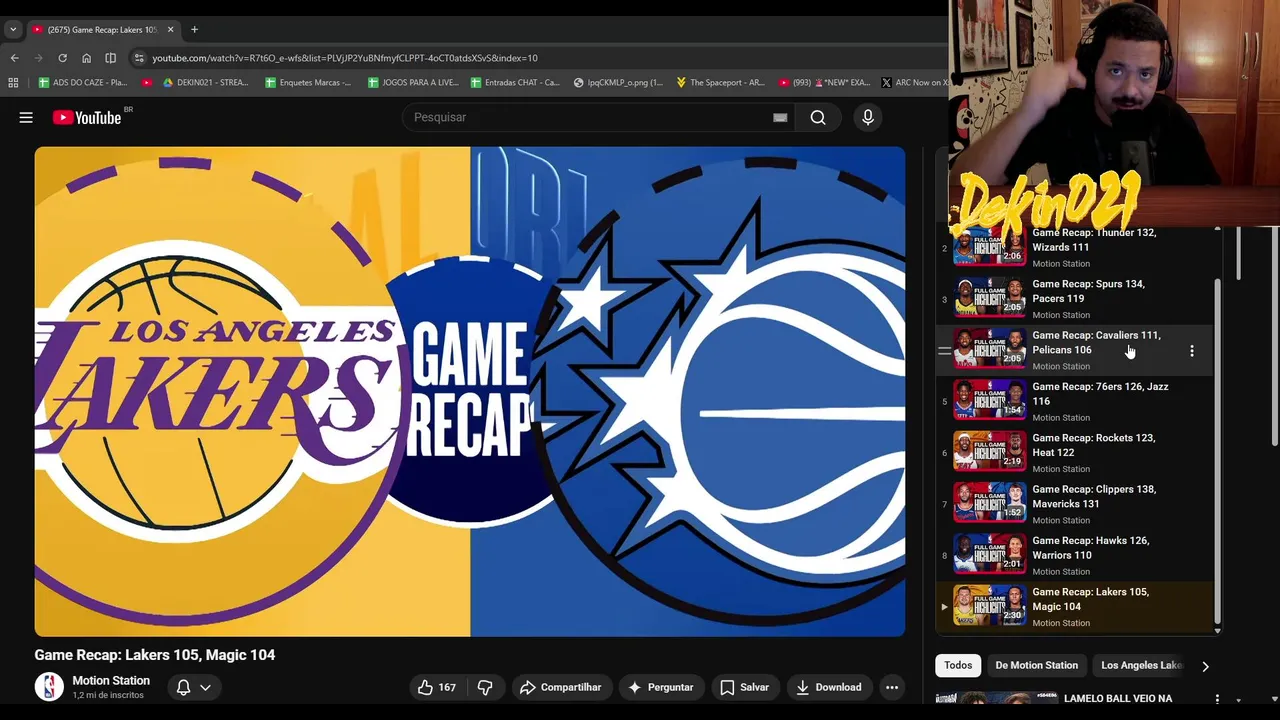Go to YouTube home via logo
1280x720 pixels.
[87, 117]
